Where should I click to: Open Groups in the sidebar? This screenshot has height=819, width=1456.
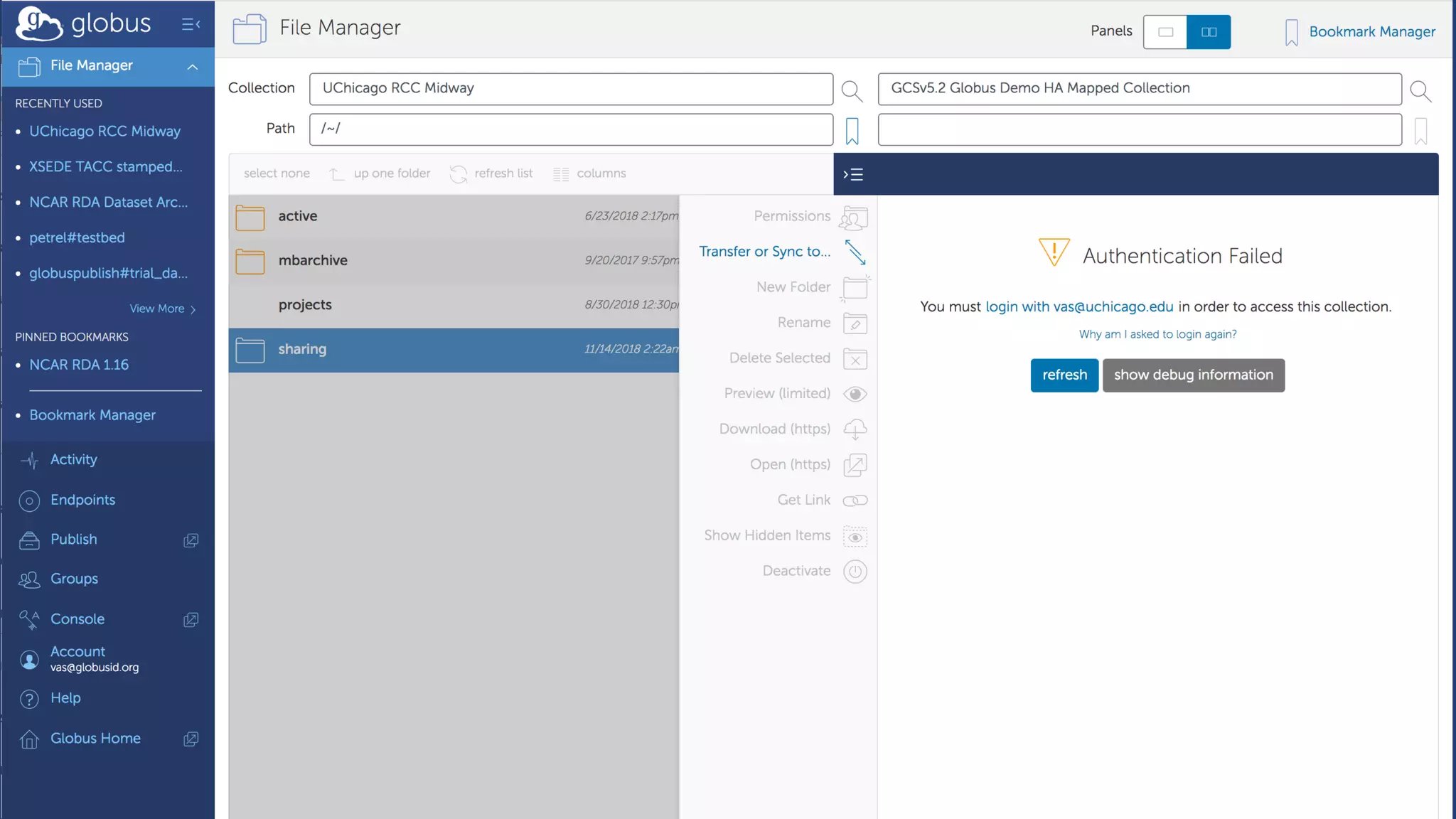pyautogui.click(x=74, y=579)
